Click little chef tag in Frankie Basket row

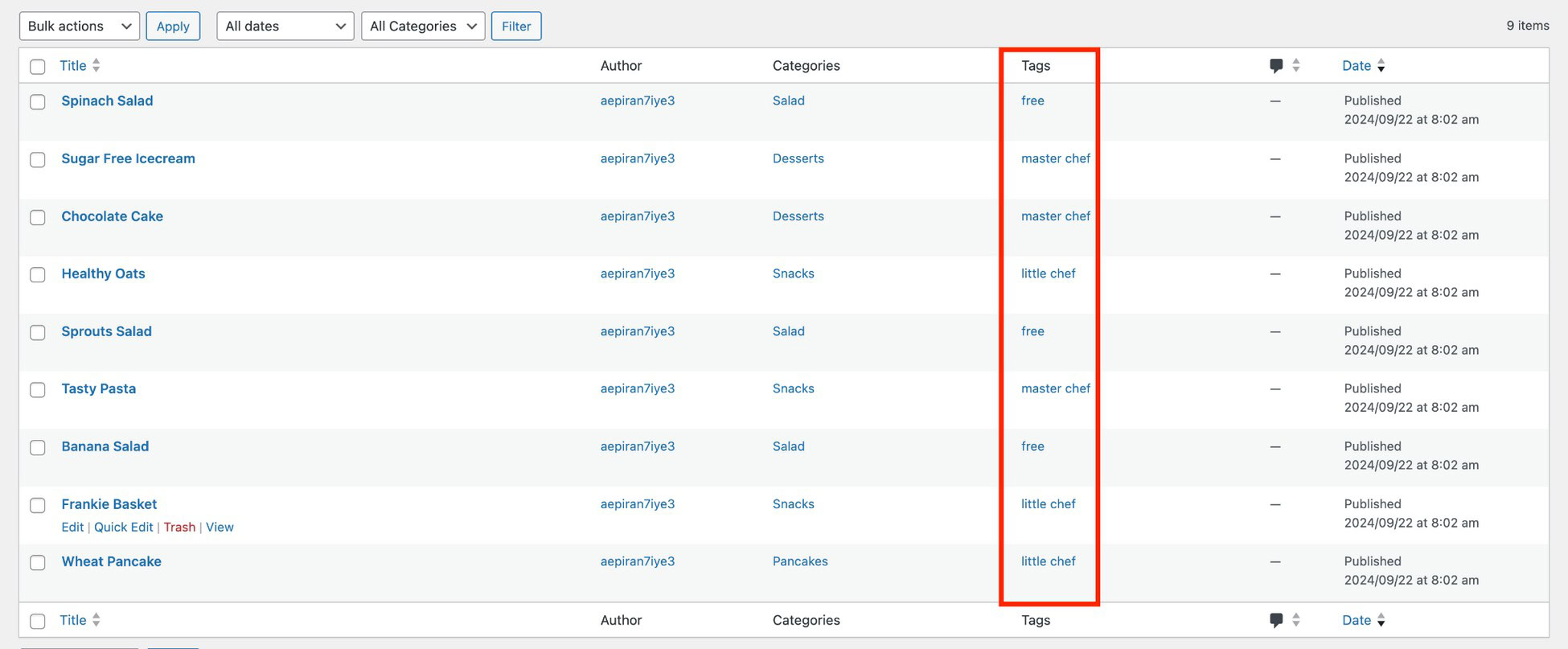pyautogui.click(x=1048, y=504)
